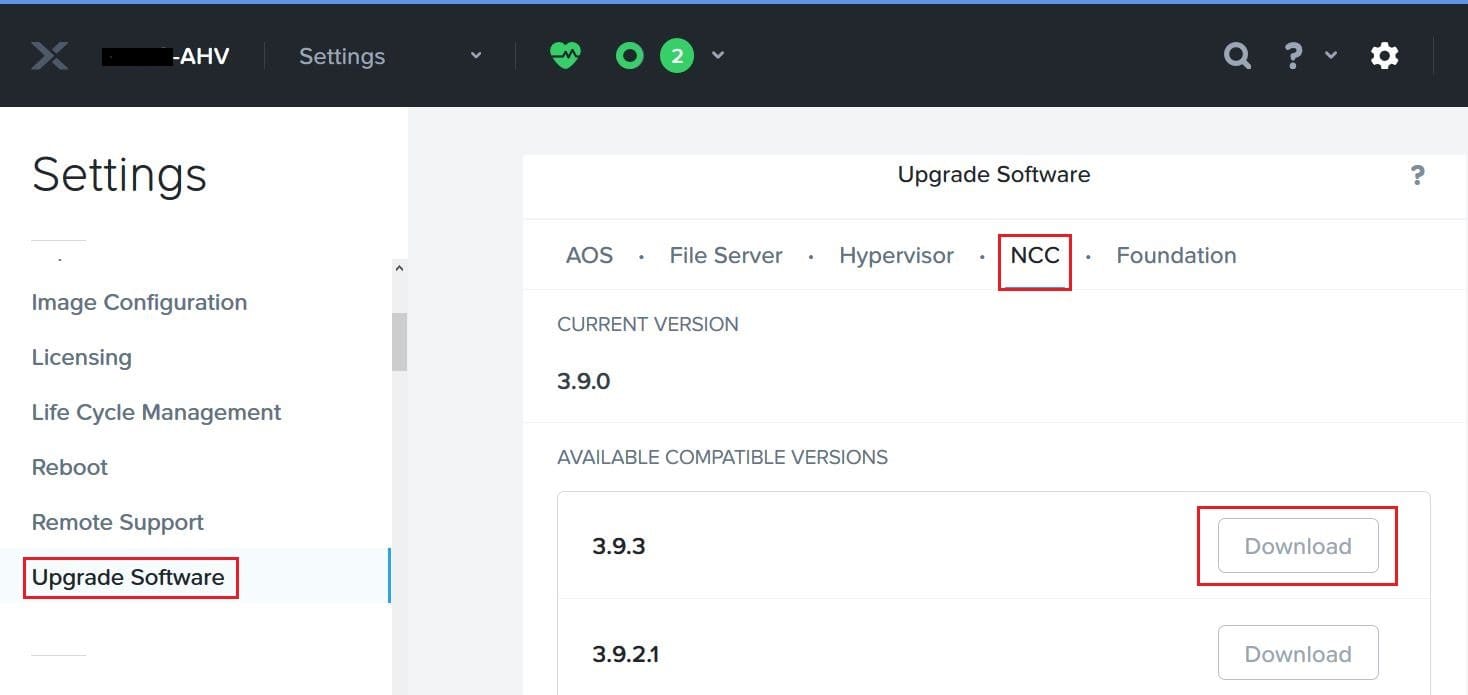
Task: Click the sidebar scroll up arrow
Action: [399, 268]
